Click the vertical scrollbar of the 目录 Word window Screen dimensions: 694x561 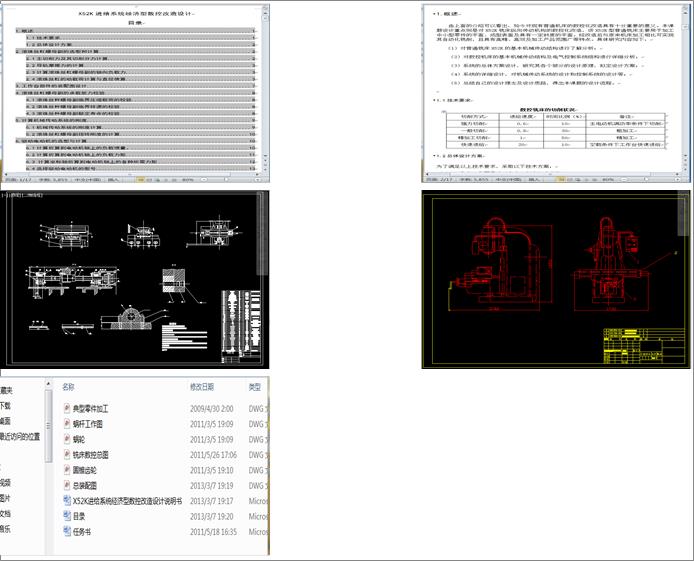(x=265, y=88)
